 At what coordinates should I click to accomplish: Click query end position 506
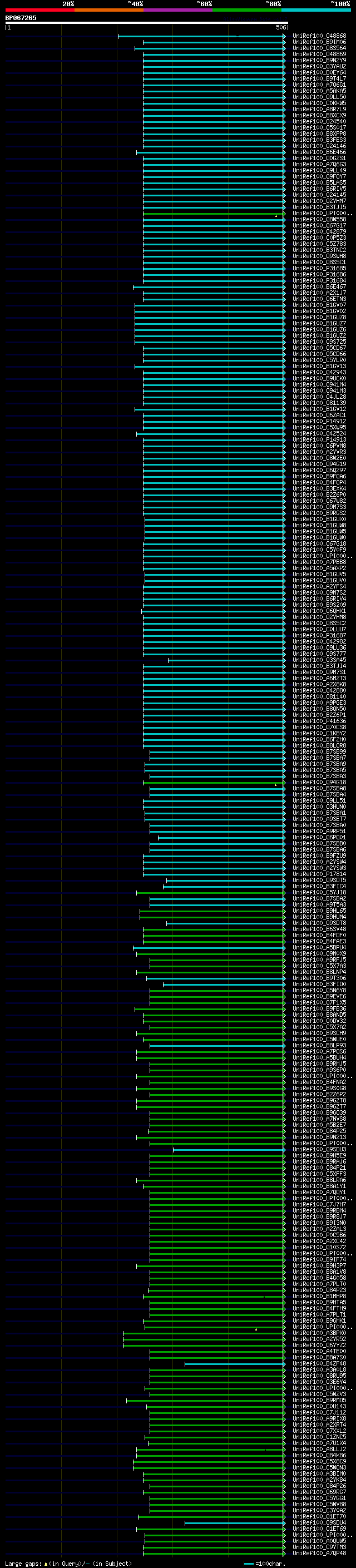(x=280, y=27)
